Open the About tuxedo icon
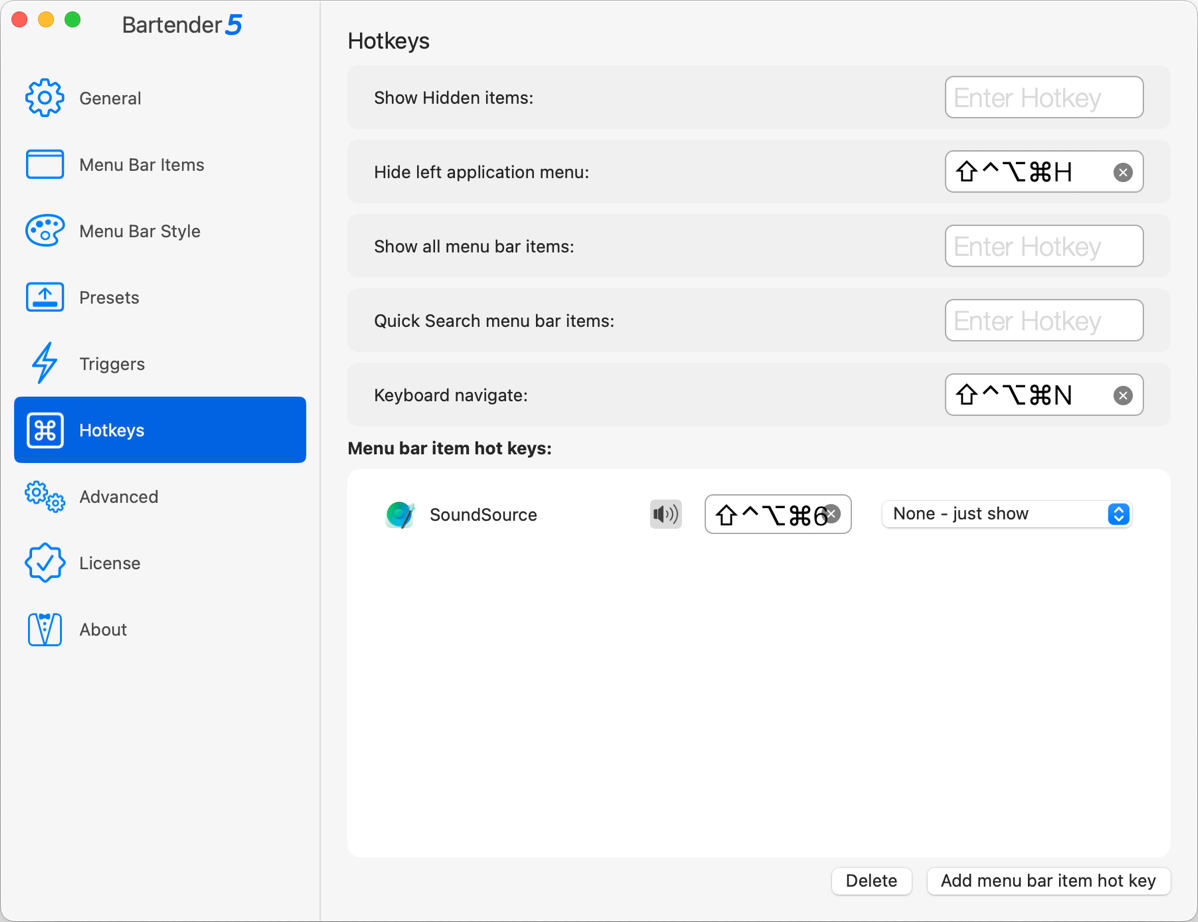The image size is (1198, 922). 44,629
